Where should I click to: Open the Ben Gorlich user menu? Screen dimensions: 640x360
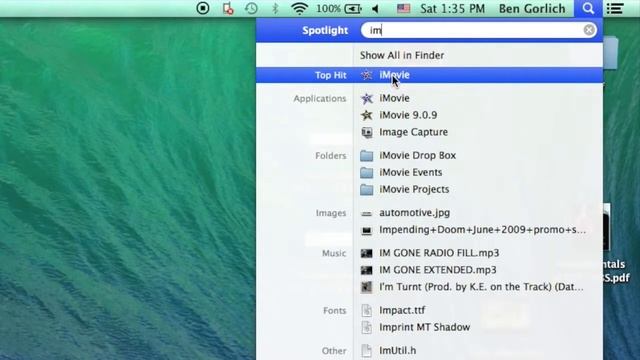click(532, 9)
